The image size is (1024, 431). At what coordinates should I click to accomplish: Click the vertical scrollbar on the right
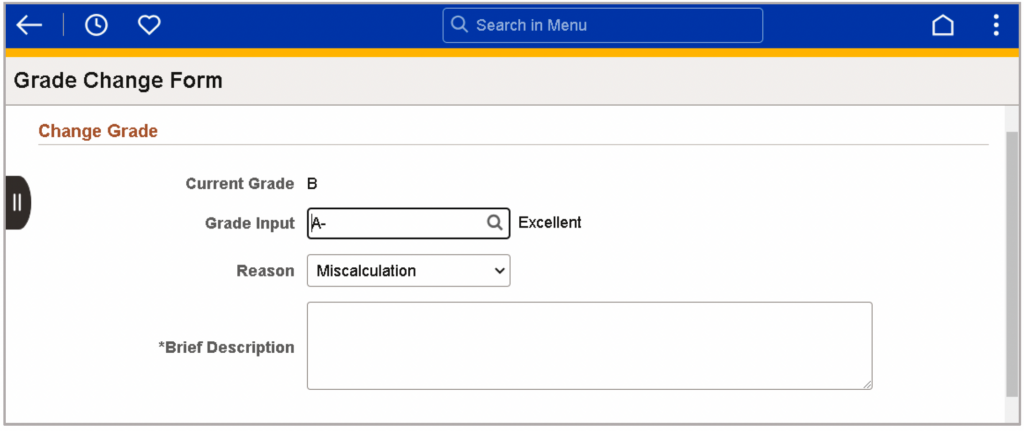pos(1012,261)
